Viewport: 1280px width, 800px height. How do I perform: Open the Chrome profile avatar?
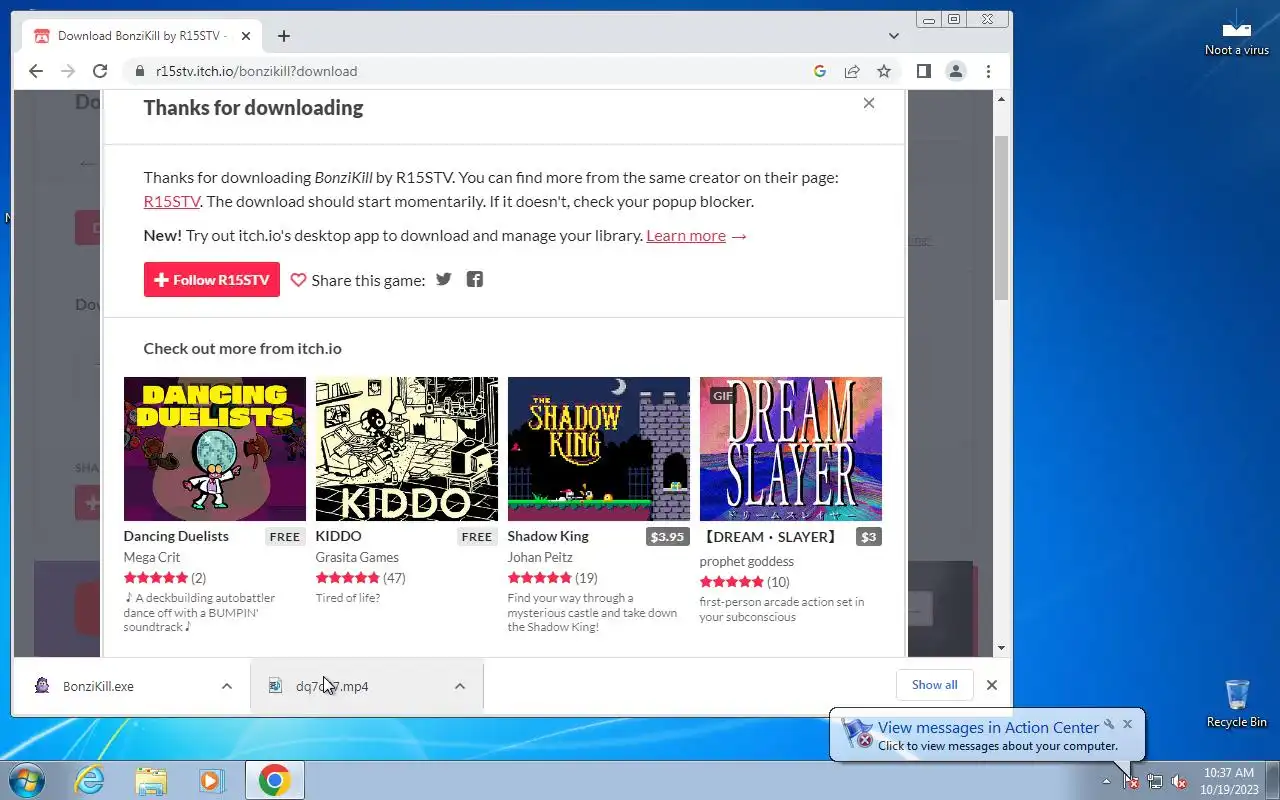pyautogui.click(x=956, y=71)
